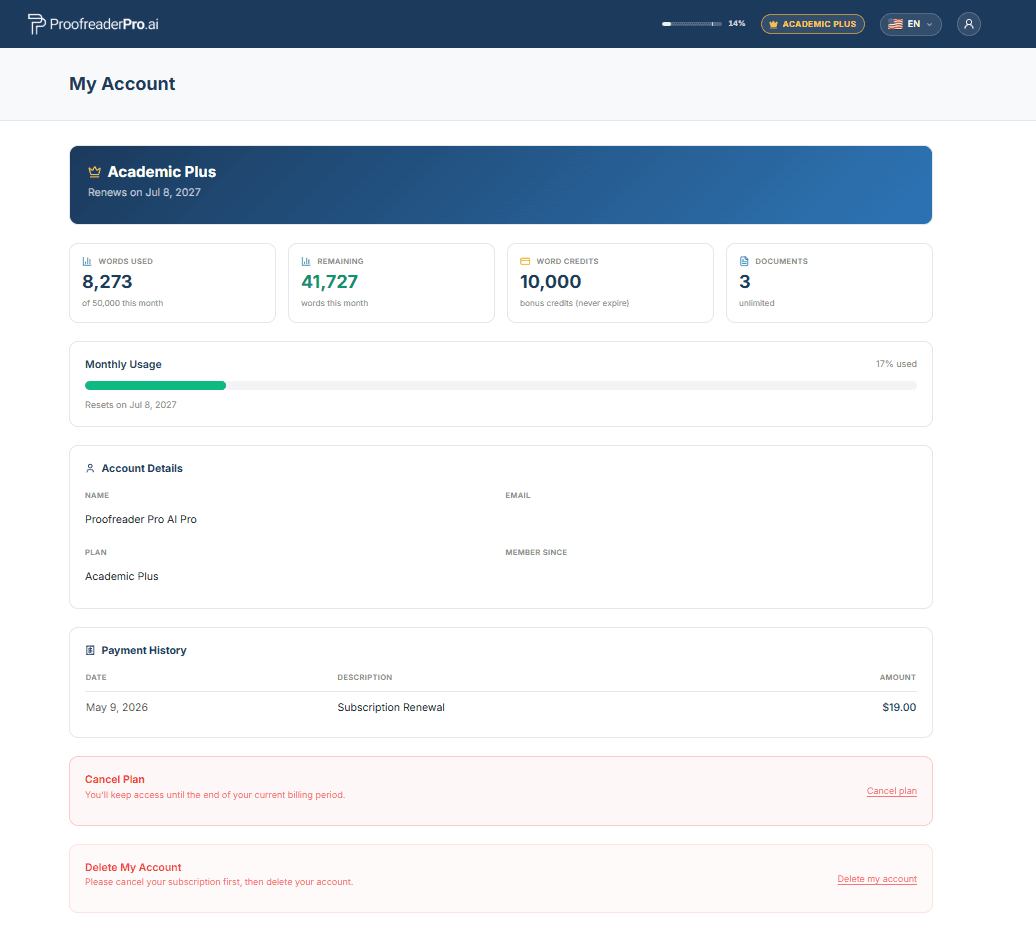Click the Word Credits card icon
1036x931 pixels.
(x=525, y=261)
